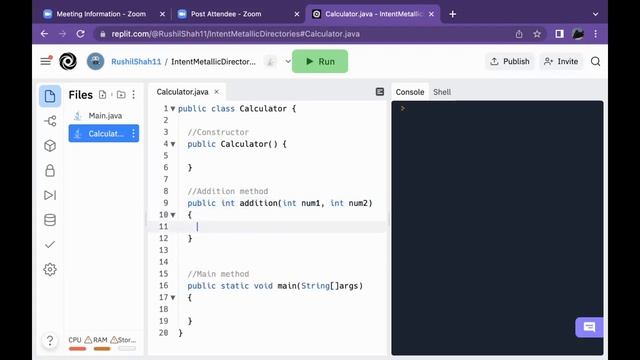640x360 pixels.
Task: Open the browser tab list chevron
Action: [596, 14]
